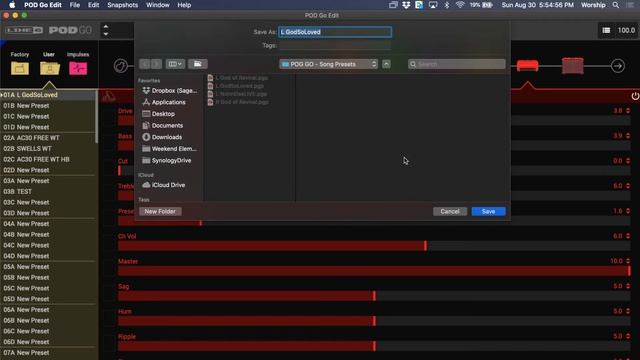Click the Cancel button
The image size is (640, 360).
click(450, 211)
